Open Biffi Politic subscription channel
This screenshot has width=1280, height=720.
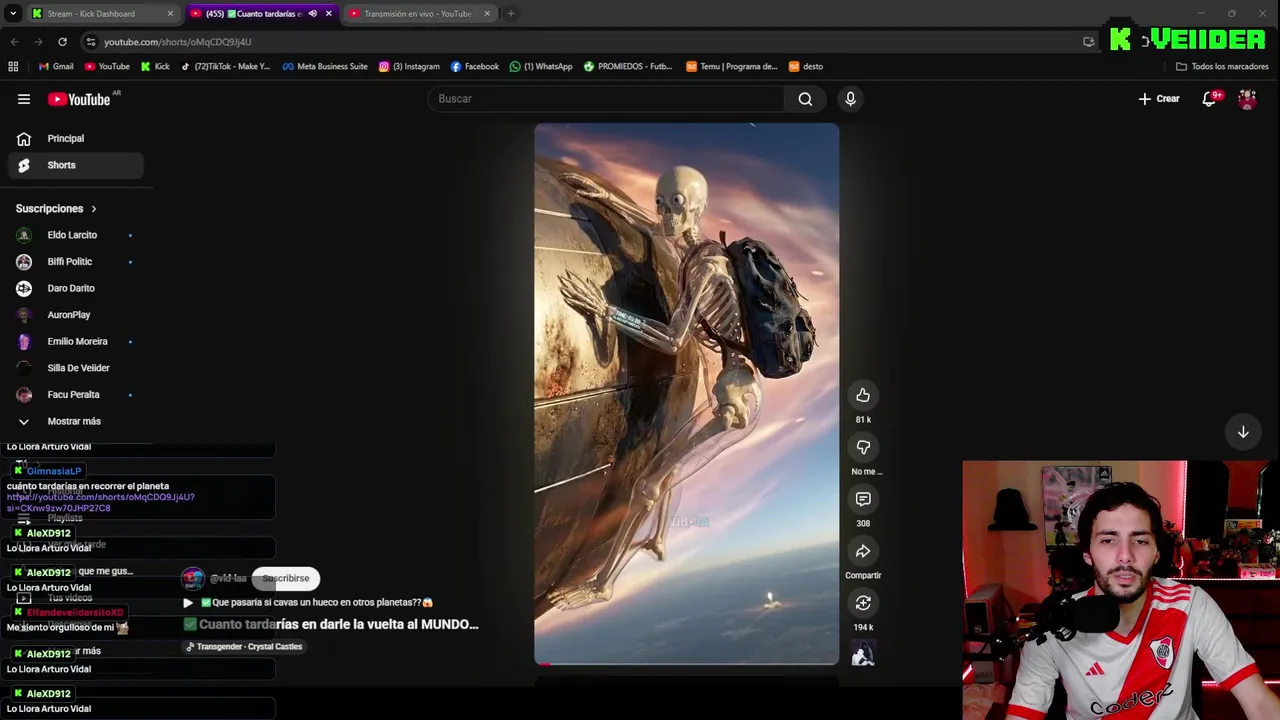pyautogui.click(x=74, y=262)
